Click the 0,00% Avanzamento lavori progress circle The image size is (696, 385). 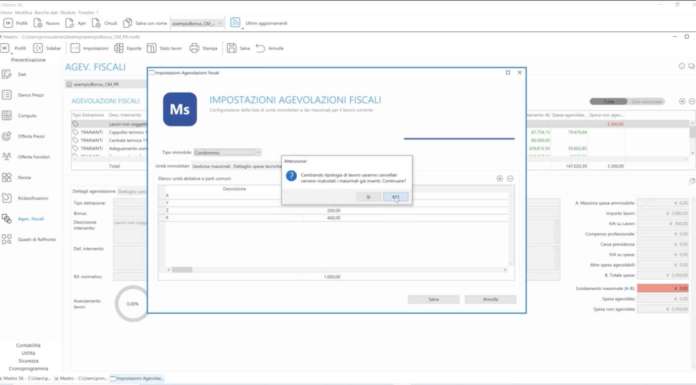132,304
